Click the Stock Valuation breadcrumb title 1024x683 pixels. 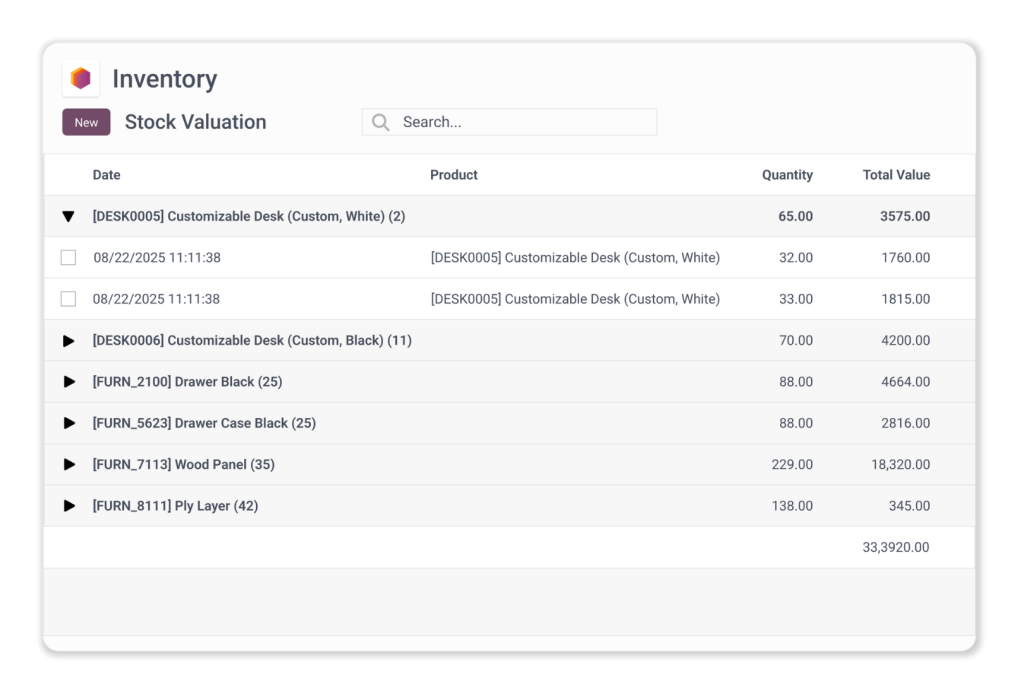195,122
